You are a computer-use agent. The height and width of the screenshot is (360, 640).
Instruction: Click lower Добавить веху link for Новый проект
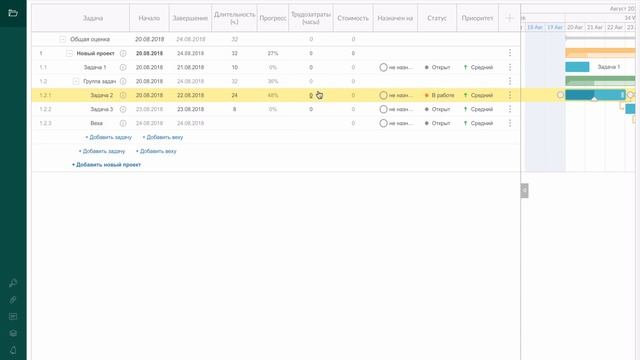point(156,151)
